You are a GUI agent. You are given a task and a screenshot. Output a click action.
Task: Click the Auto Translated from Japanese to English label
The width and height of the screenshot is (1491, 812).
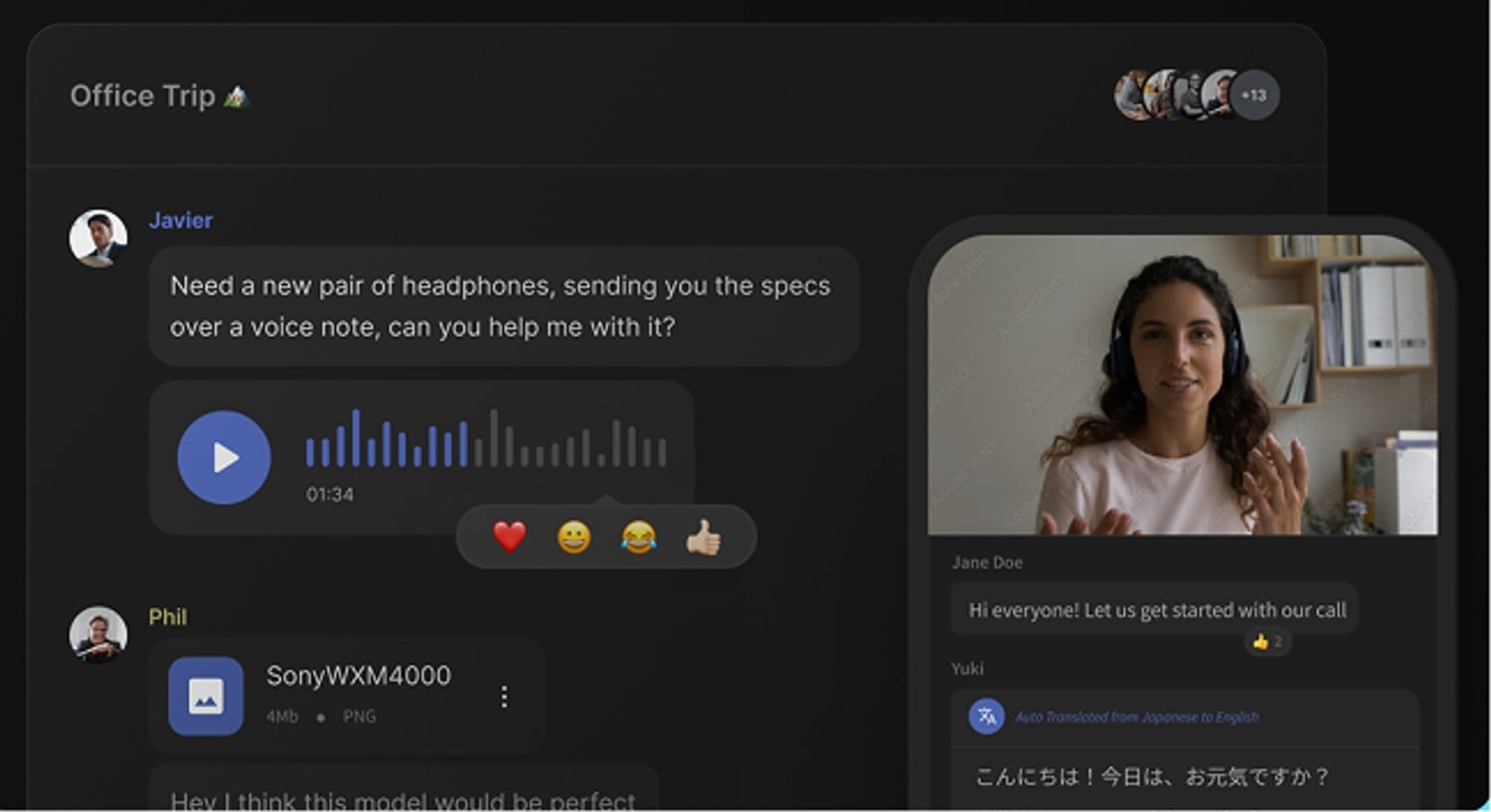point(1137,717)
